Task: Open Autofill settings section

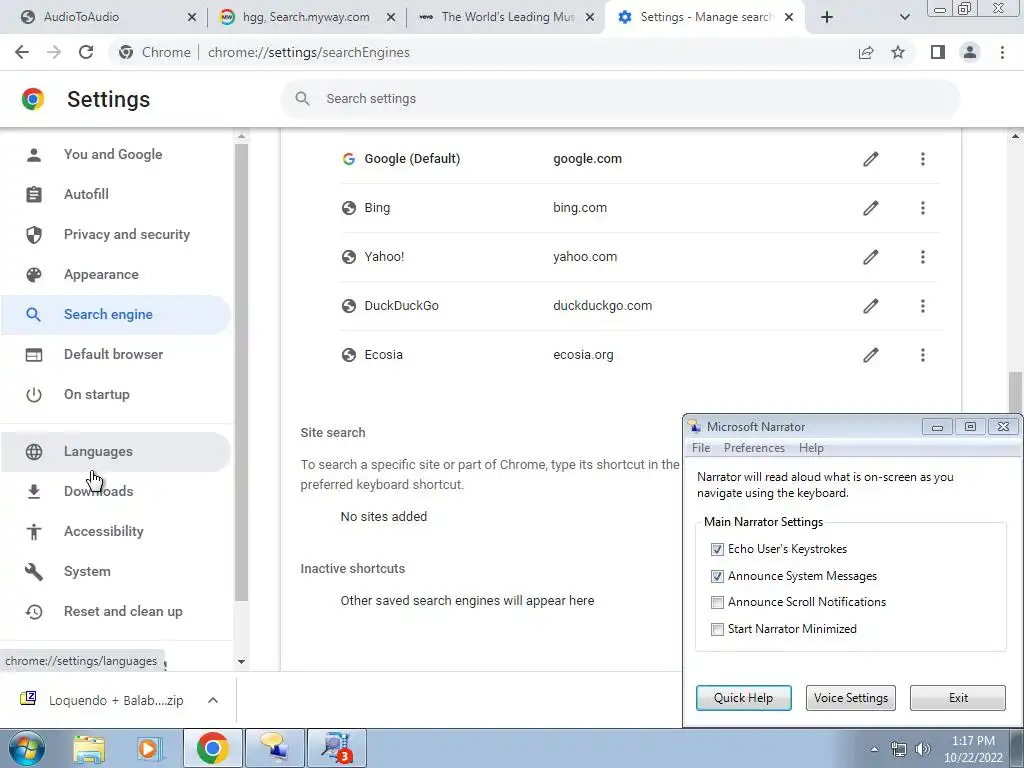Action: point(116,195)
